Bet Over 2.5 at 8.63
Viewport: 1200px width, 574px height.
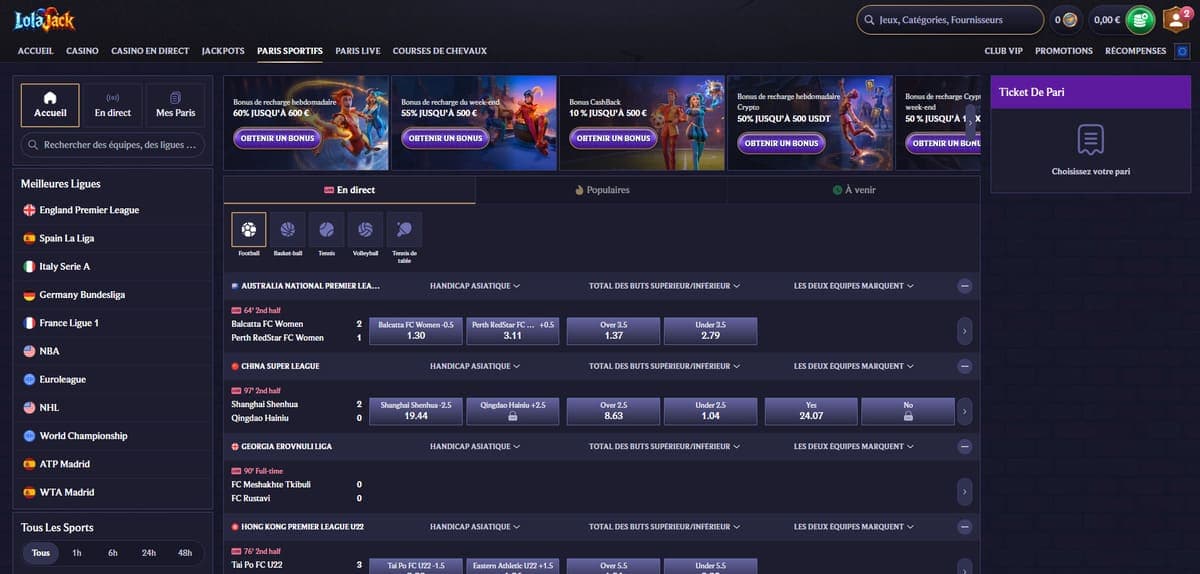(x=614, y=411)
